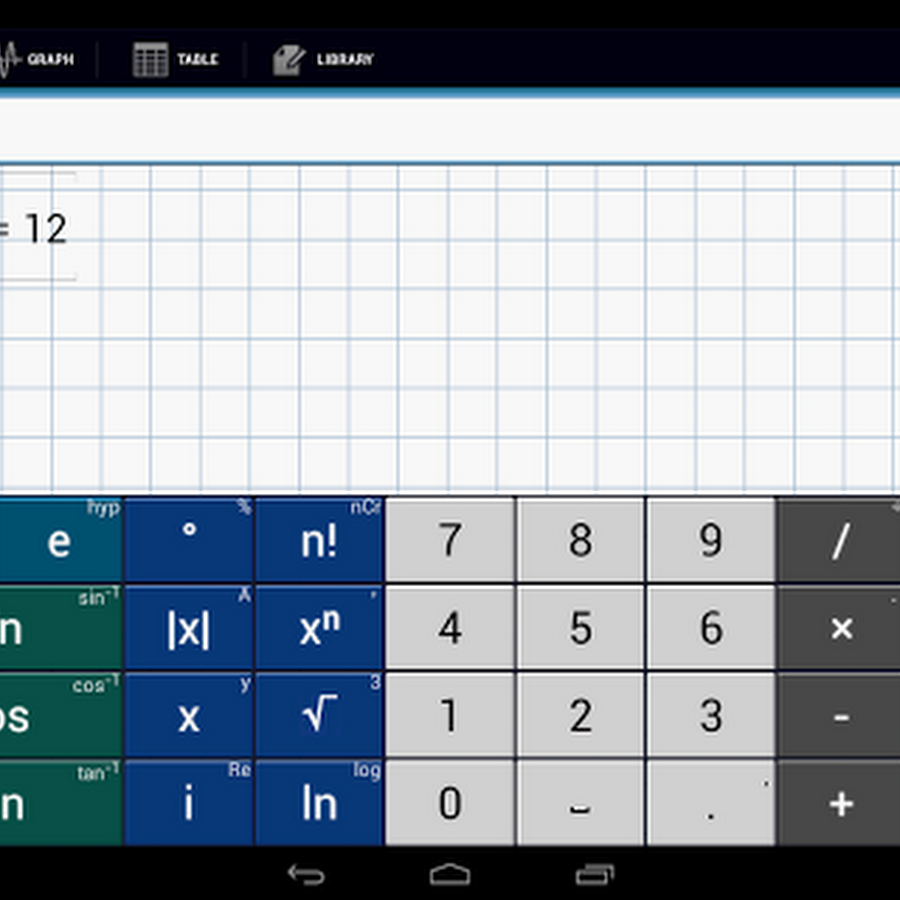The height and width of the screenshot is (900, 900).
Task: Tap the division slash key
Action: 839,541
